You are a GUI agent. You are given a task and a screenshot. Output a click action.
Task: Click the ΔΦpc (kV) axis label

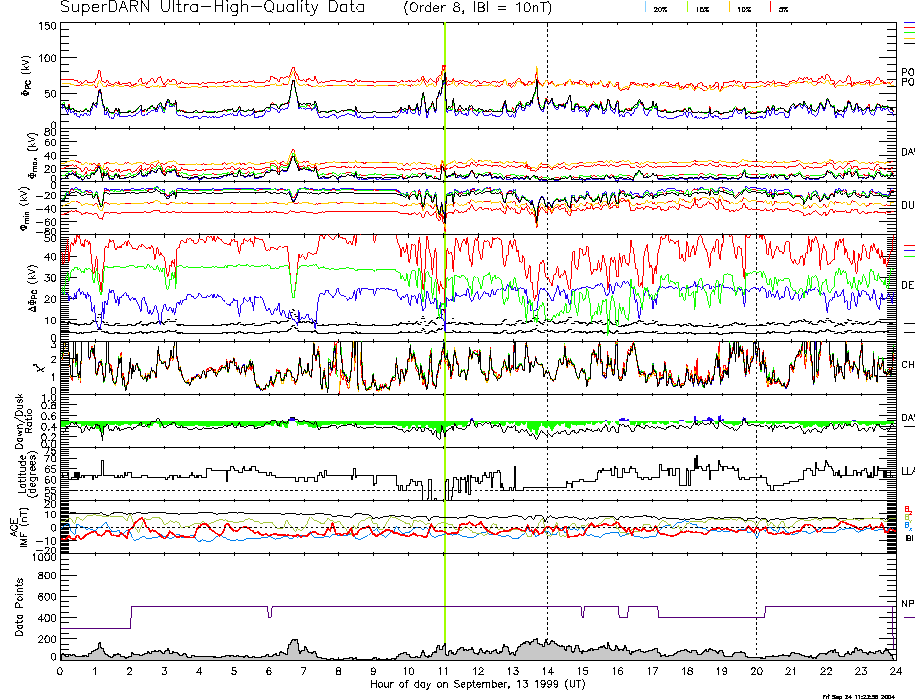pyautogui.click(x=33, y=287)
